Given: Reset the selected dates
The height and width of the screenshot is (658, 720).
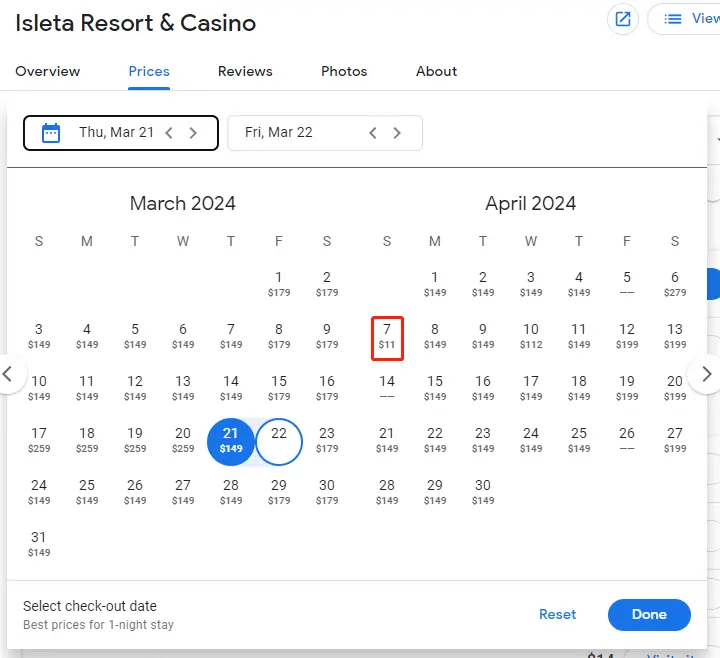Looking at the screenshot, I should [557, 614].
